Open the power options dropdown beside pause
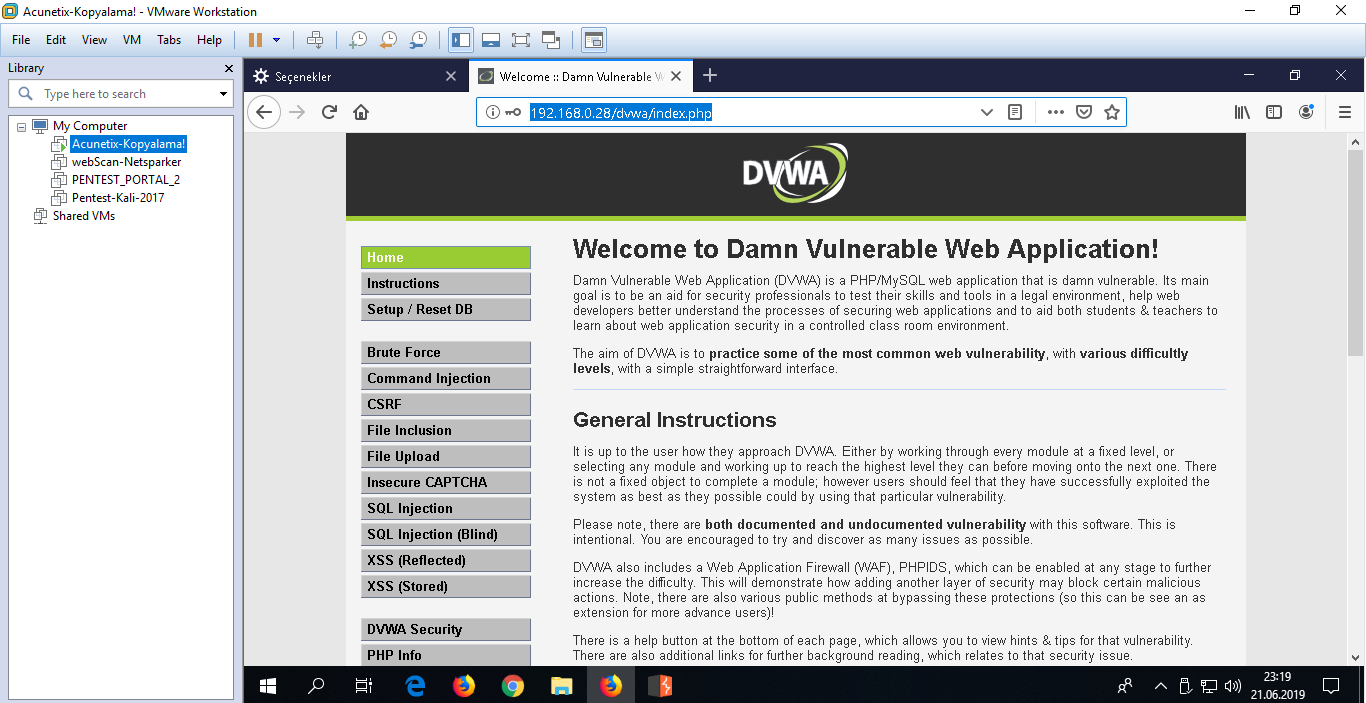 click(277, 40)
